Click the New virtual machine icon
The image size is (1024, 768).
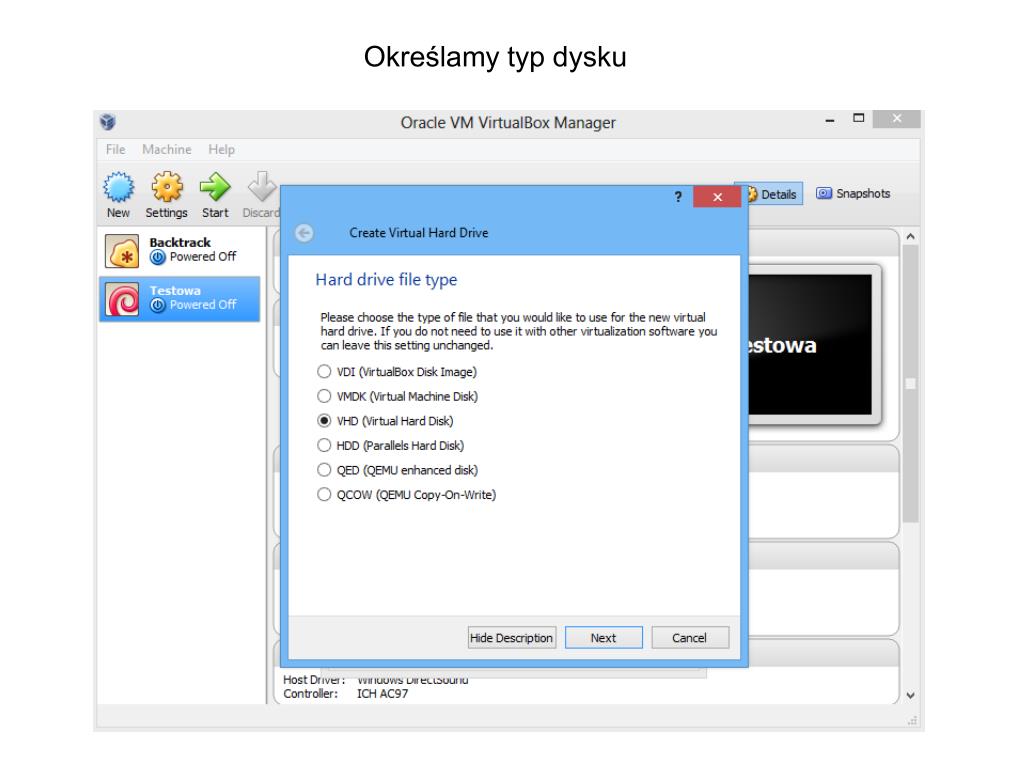pos(118,187)
